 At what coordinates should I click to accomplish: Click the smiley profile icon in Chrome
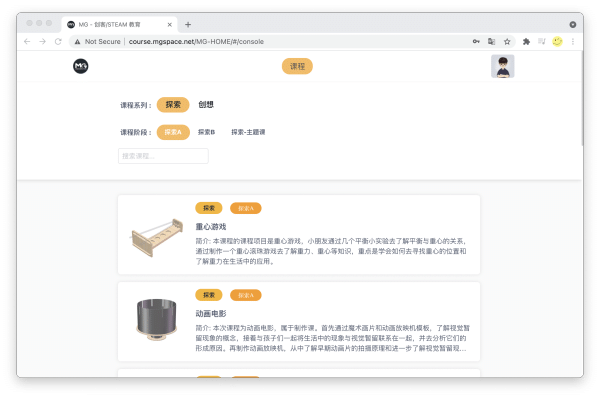(558, 41)
